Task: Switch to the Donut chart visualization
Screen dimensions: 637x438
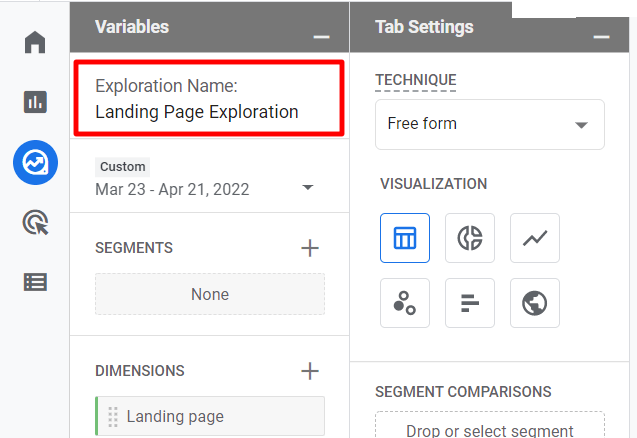Action: pyautogui.click(x=470, y=238)
